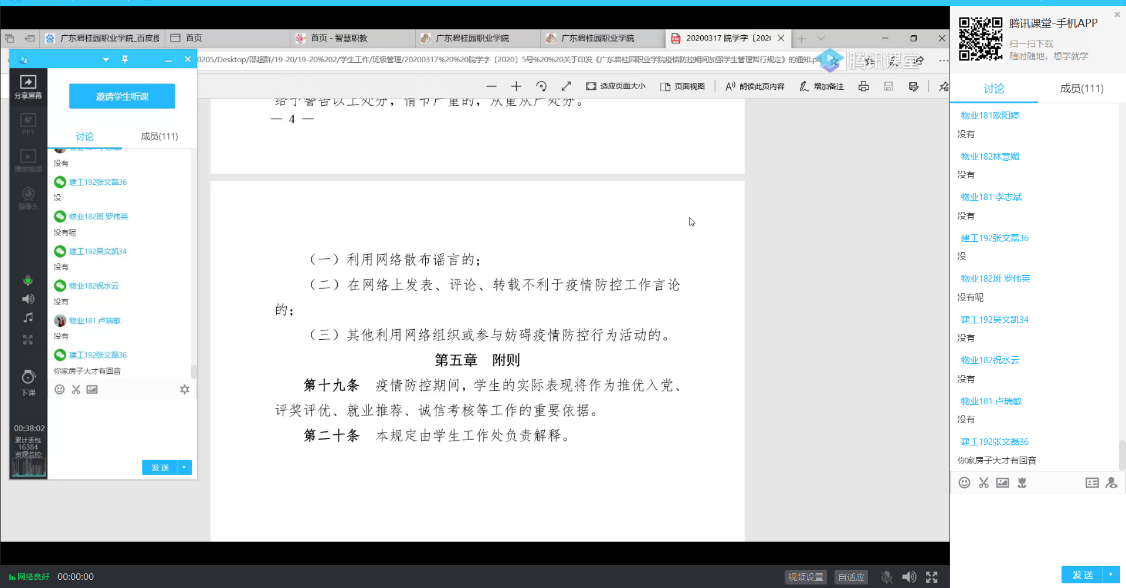Open chat settings gear in floating panel
Screen dimensions: 1126x588
click(x=184, y=389)
